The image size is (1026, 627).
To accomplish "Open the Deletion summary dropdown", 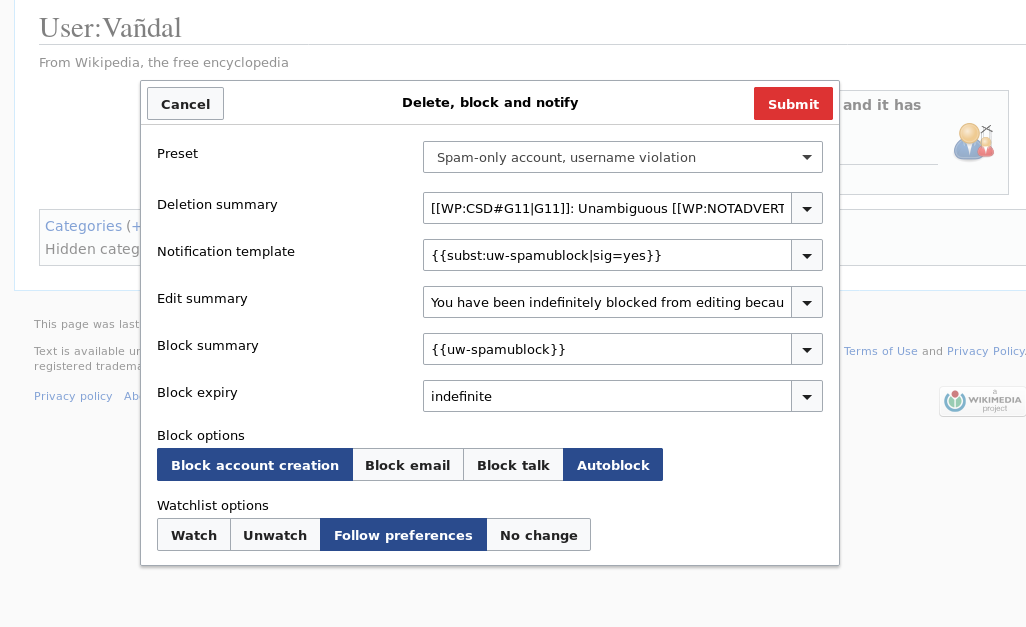I will 806,208.
